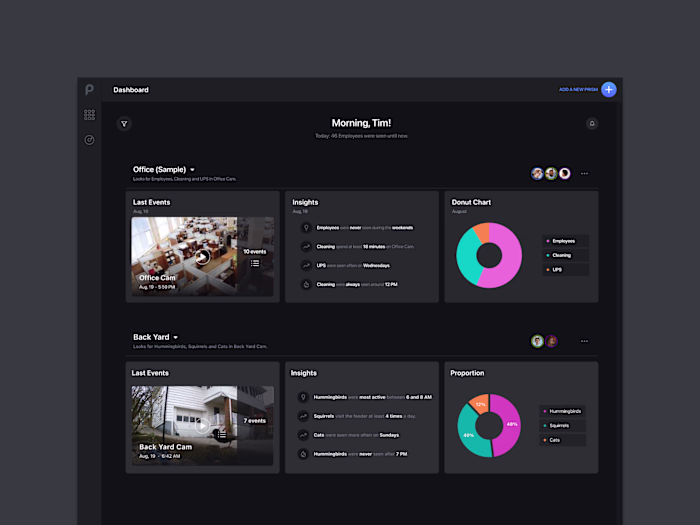Open the grid apps view in sidebar

click(x=89, y=115)
